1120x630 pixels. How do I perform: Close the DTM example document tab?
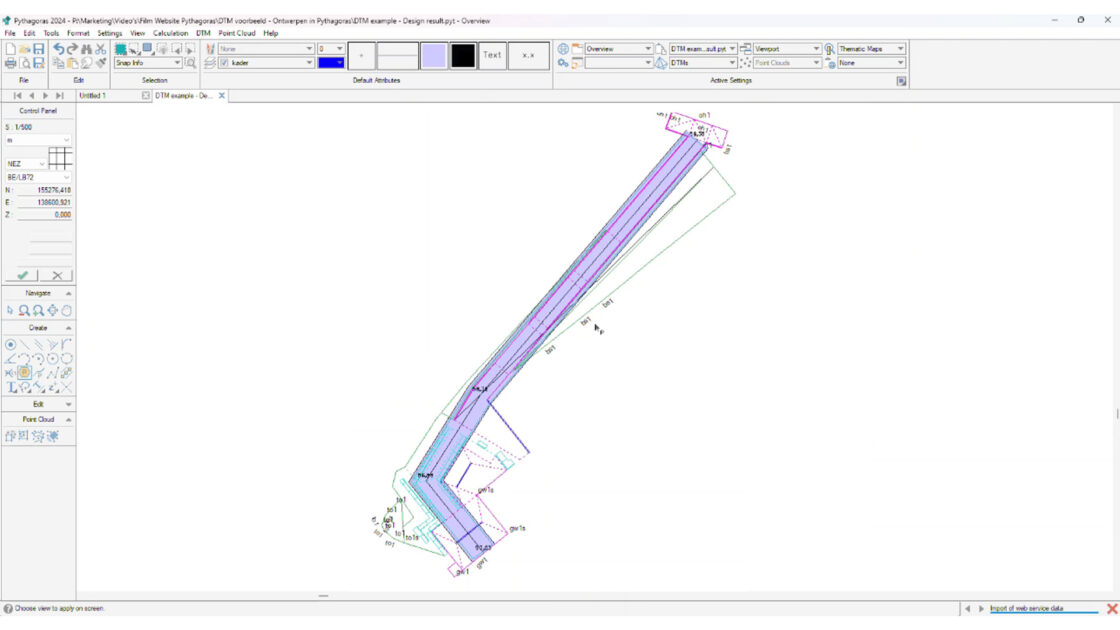click(x=221, y=96)
